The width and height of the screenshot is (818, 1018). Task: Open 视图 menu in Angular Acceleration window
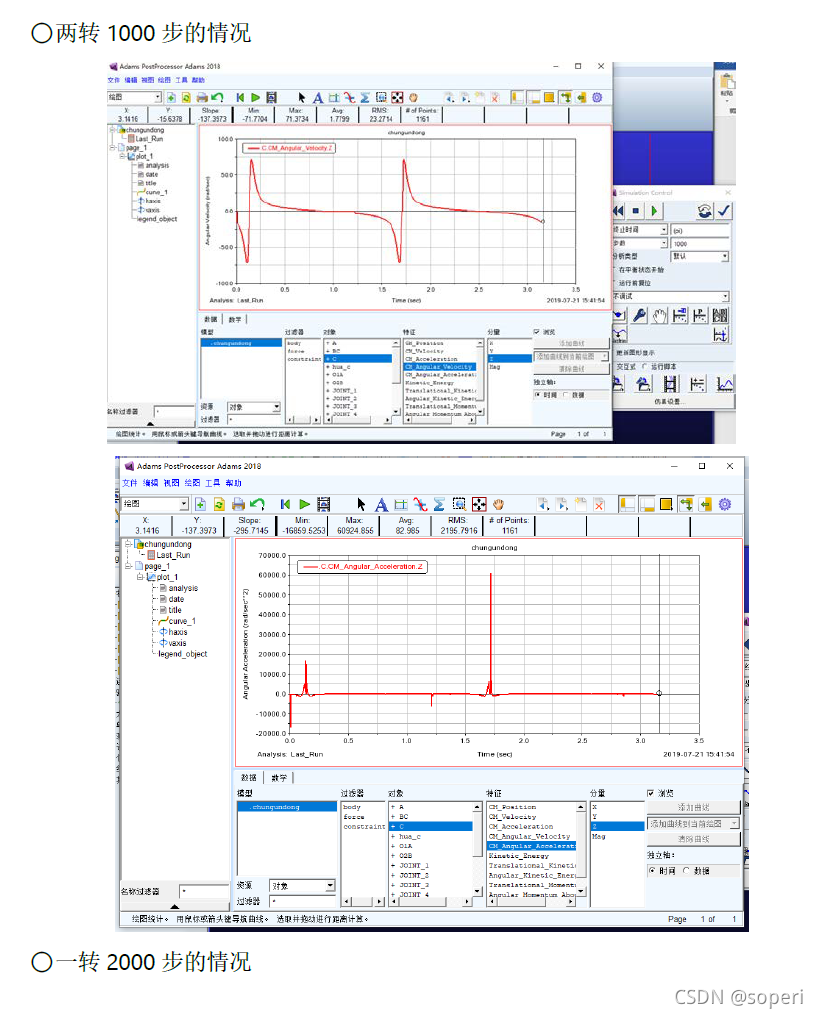click(171, 483)
